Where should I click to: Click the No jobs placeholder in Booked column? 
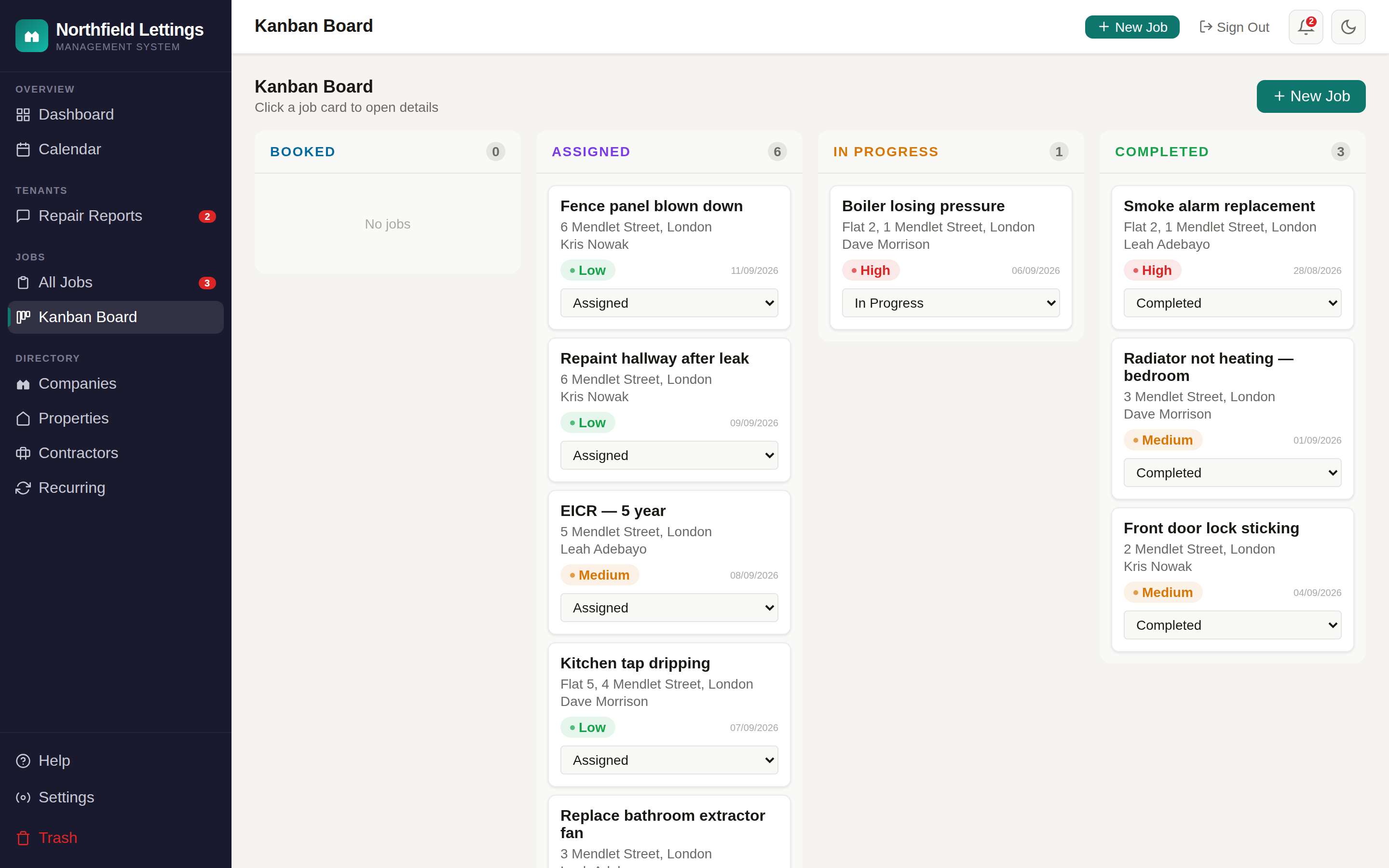click(x=387, y=224)
